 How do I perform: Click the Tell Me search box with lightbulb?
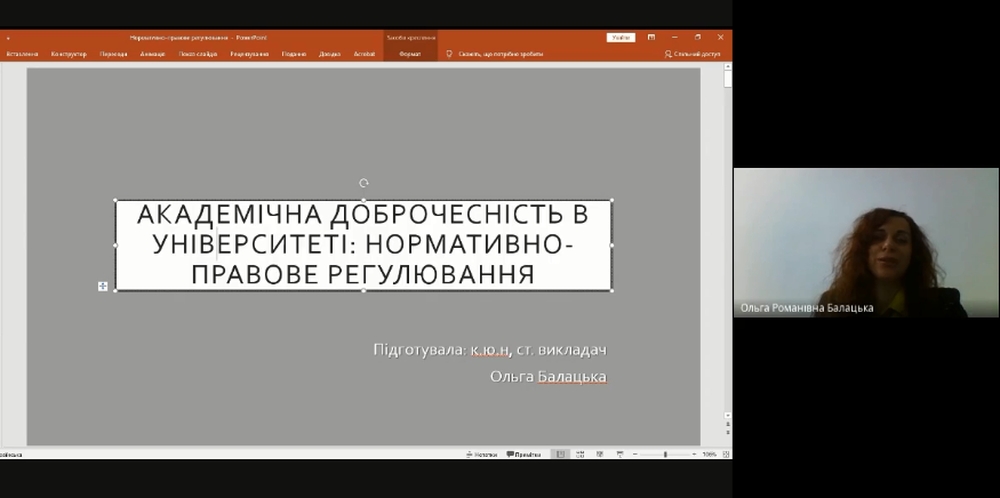click(495, 54)
